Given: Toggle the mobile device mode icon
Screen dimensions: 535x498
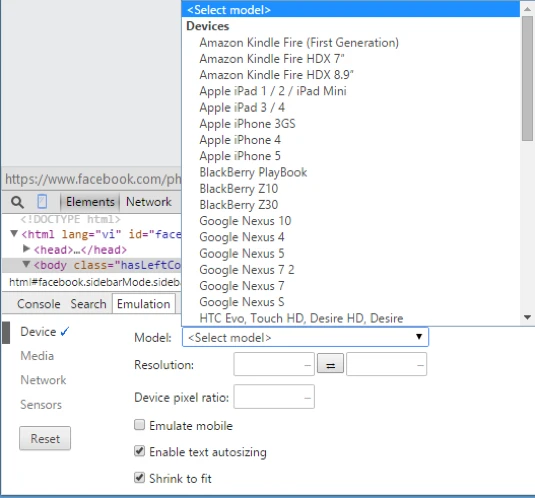Looking at the screenshot, I should click(x=42, y=202).
